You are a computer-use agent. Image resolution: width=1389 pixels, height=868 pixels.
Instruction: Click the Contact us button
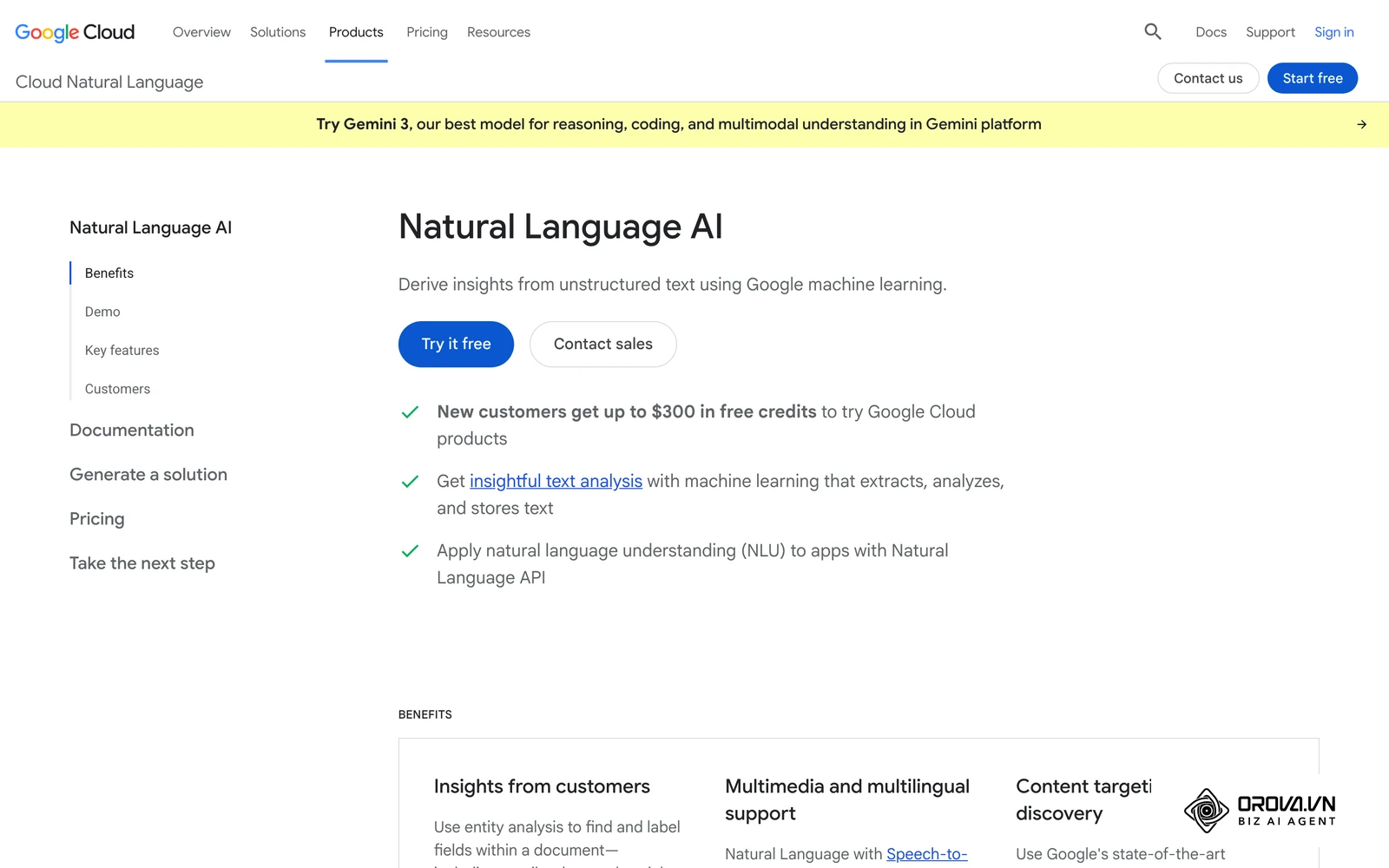[x=1208, y=78]
